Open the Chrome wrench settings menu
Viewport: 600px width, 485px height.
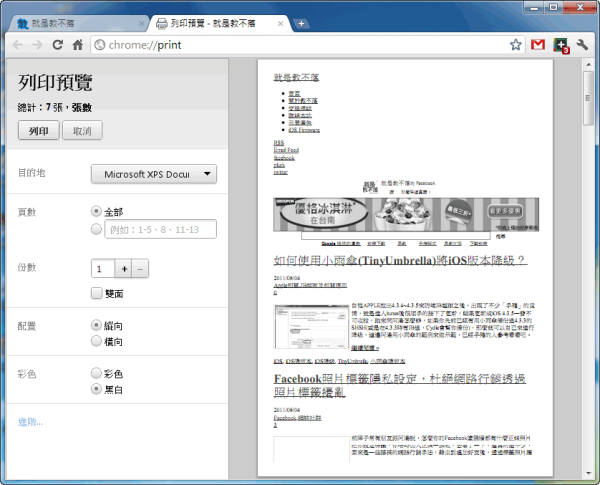tap(582, 45)
